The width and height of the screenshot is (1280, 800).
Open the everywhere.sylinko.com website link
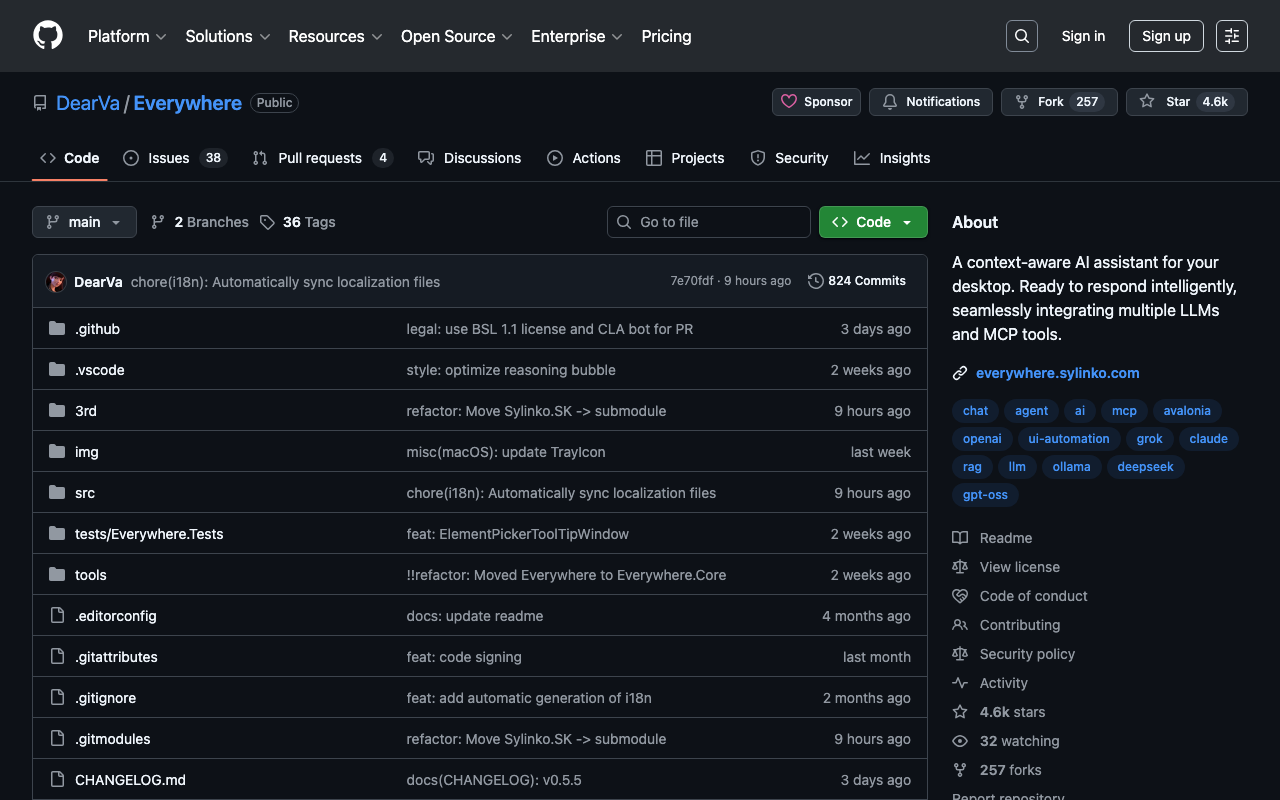coord(1057,373)
